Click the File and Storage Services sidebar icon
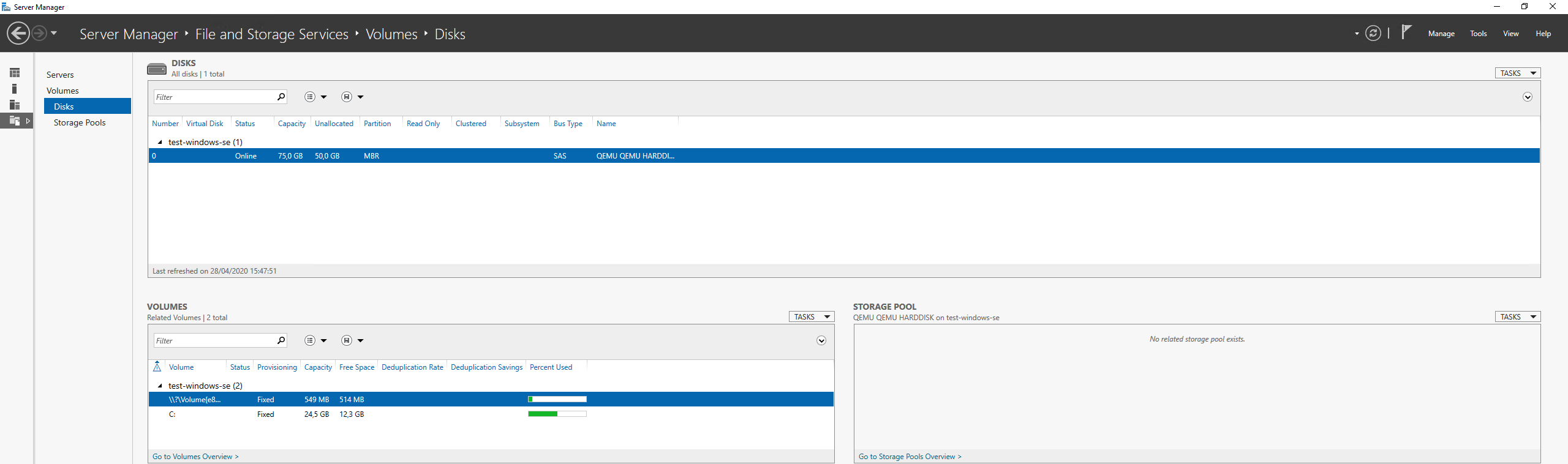Viewport: 1568px width, 464px height. pyautogui.click(x=15, y=121)
